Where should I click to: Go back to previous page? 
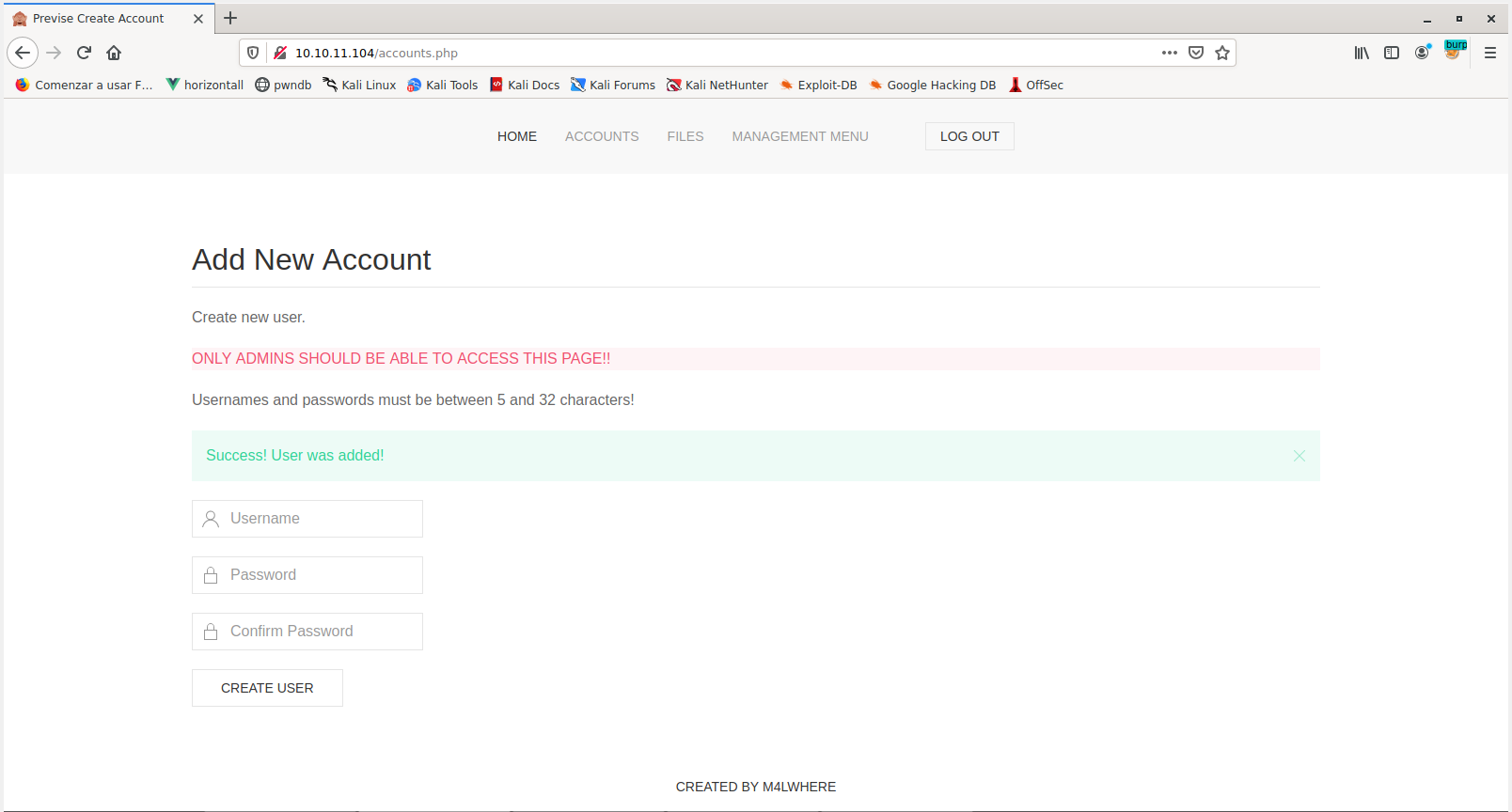[x=23, y=53]
